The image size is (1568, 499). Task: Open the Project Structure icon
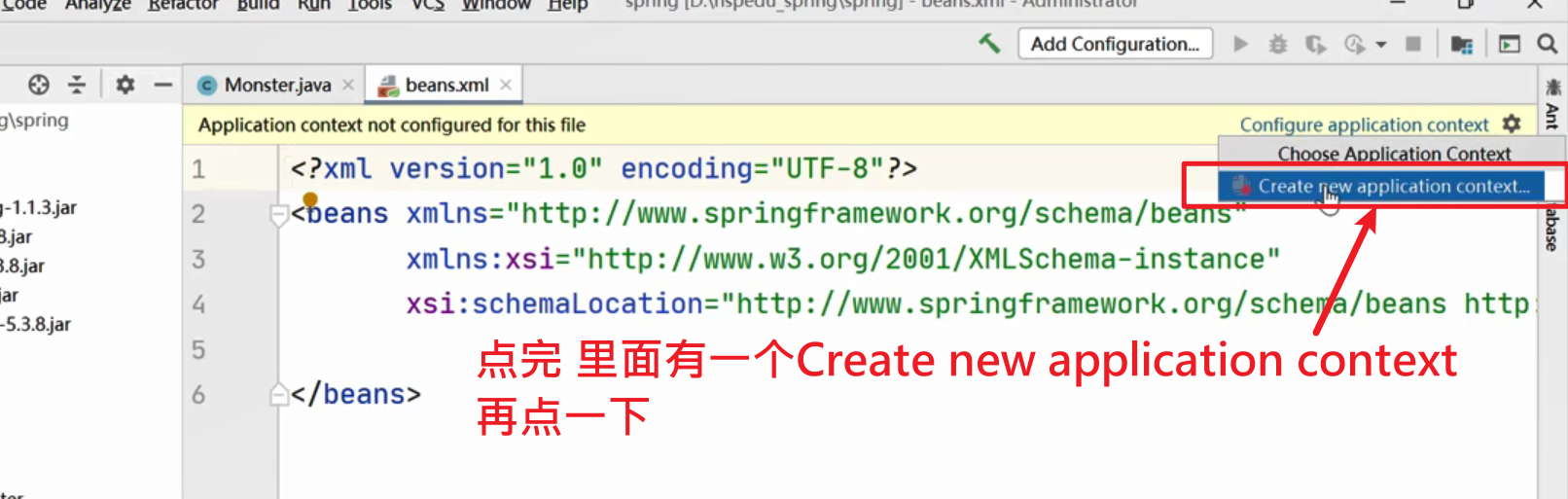1461,44
